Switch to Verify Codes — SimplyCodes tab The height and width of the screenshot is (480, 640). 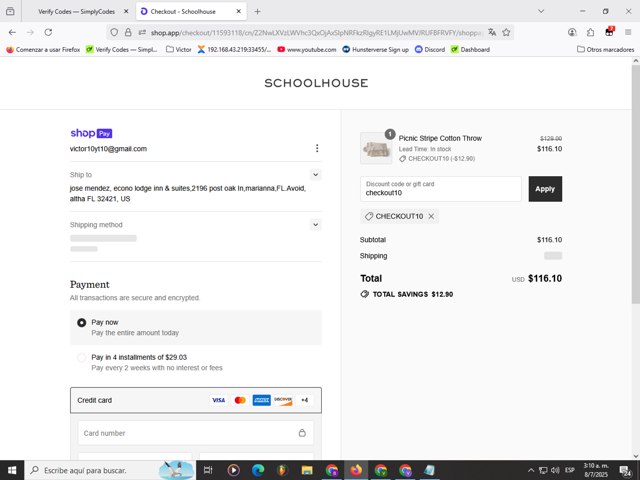77,11
